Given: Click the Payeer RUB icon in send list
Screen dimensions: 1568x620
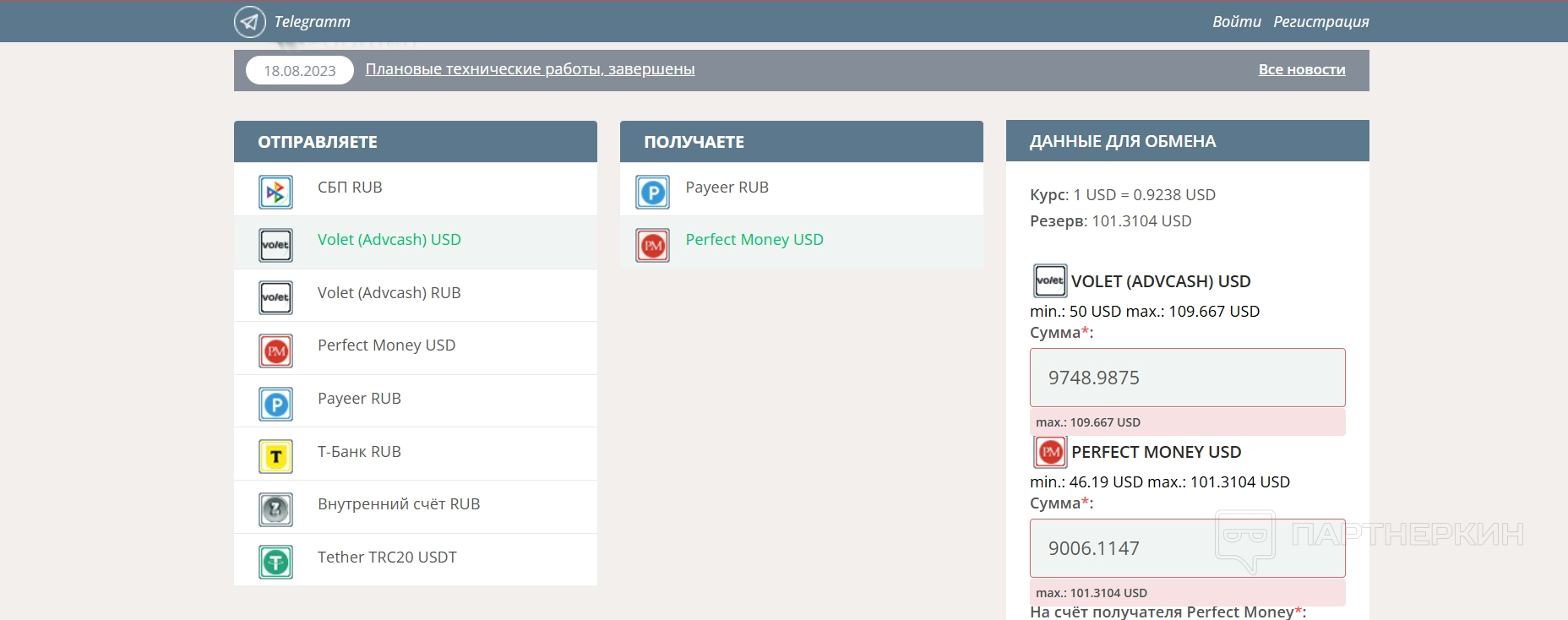Looking at the screenshot, I should 275,404.
